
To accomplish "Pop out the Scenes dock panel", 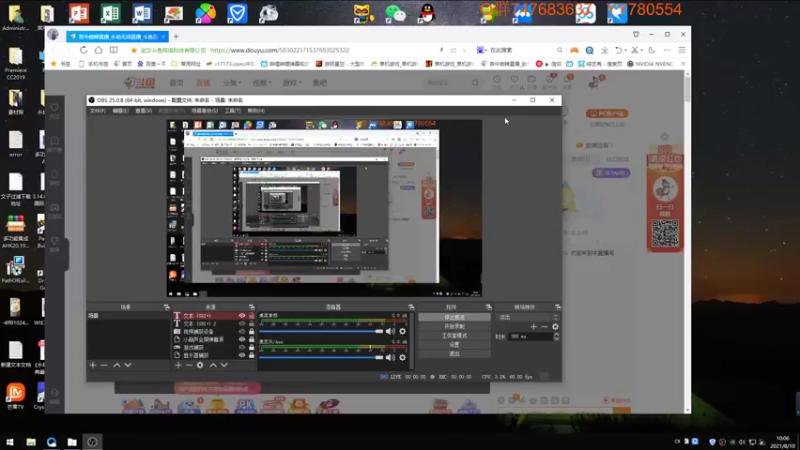I will [x=166, y=307].
